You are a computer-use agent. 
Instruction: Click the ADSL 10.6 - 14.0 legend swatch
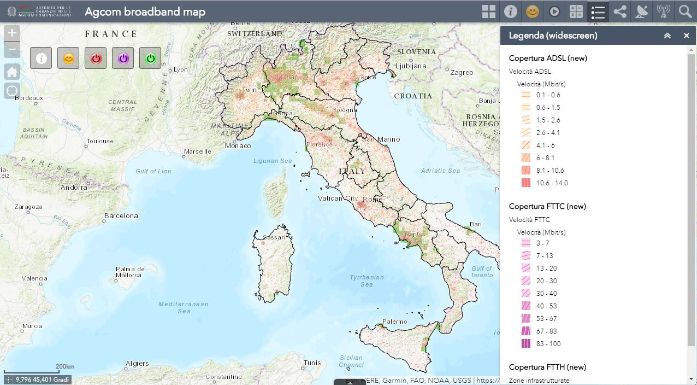tap(526, 183)
